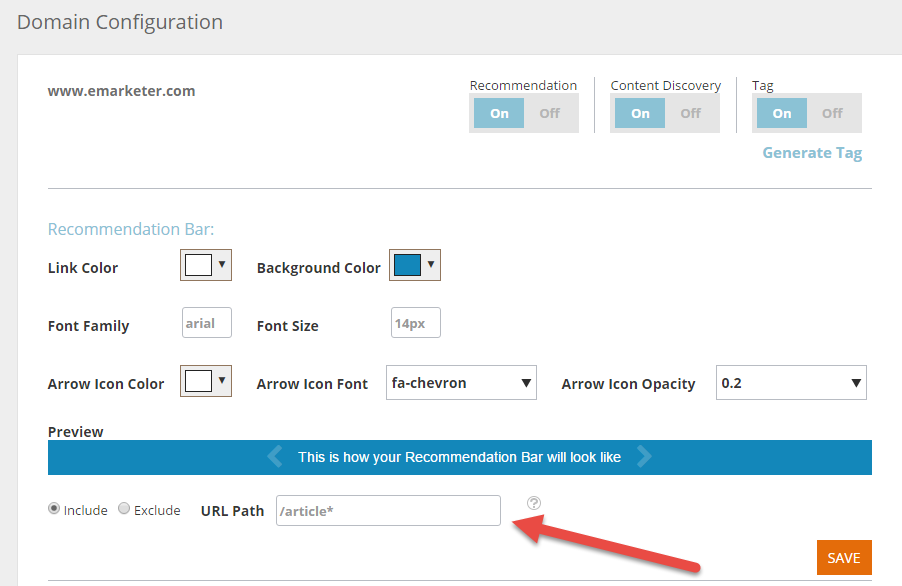Turn Content Discovery off
Image resolution: width=902 pixels, height=586 pixels.
[x=691, y=113]
